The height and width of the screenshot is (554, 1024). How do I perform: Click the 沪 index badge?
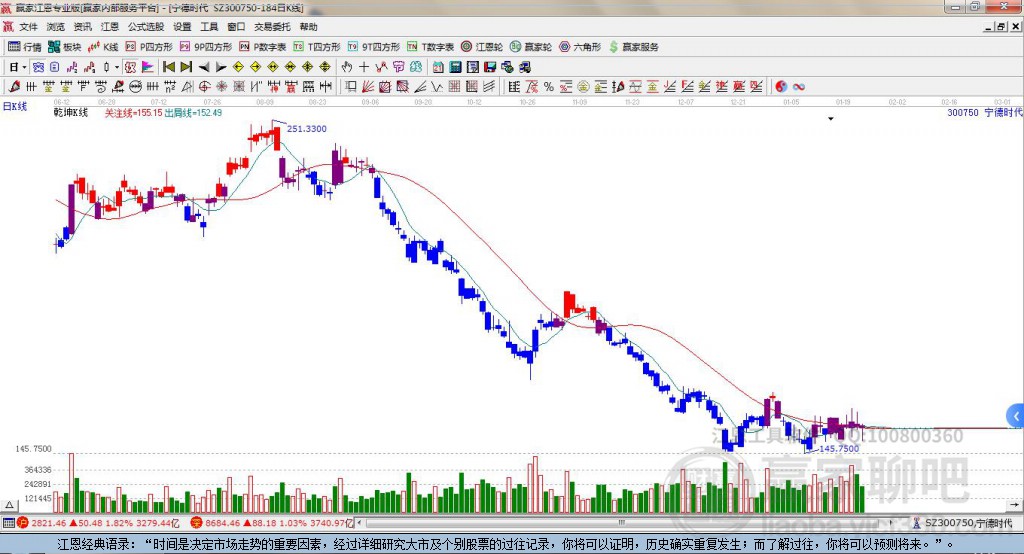coord(22,523)
